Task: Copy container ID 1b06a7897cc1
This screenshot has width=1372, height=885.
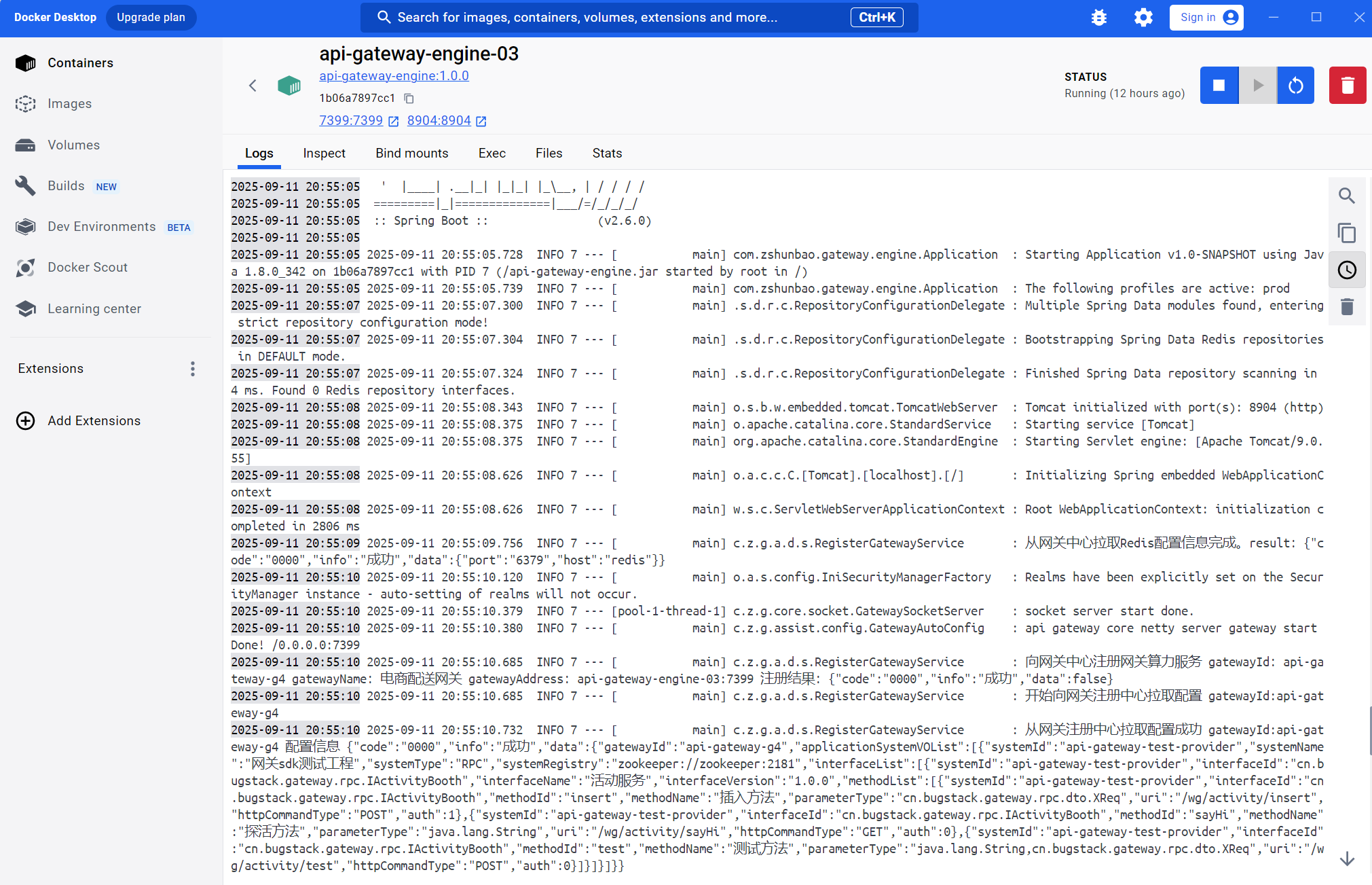Action: pyautogui.click(x=409, y=98)
